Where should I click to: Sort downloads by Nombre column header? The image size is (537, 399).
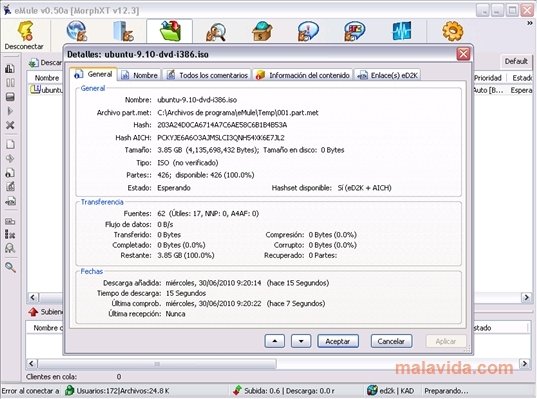pos(47,78)
